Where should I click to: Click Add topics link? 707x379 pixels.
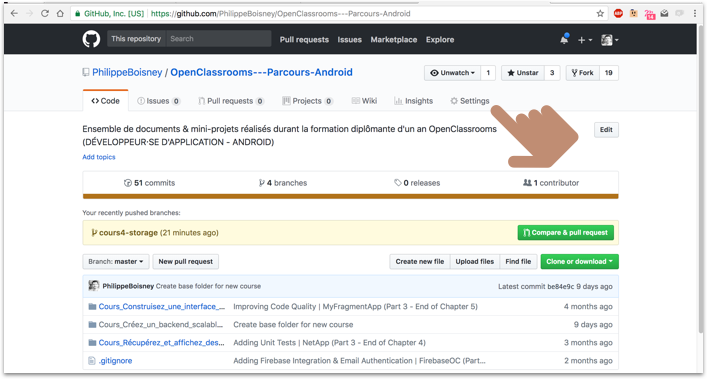coord(99,157)
